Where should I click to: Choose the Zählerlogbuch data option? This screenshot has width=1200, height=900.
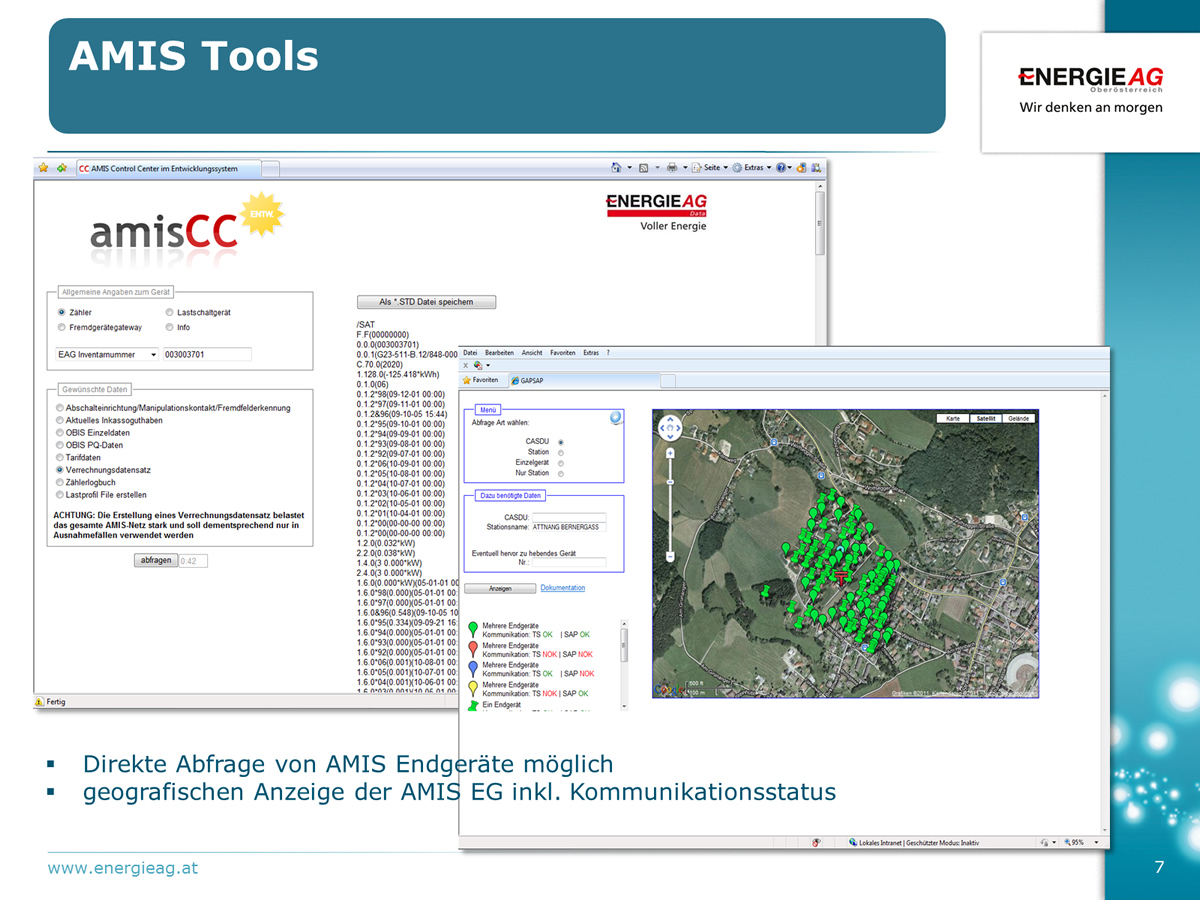tap(61, 482)
